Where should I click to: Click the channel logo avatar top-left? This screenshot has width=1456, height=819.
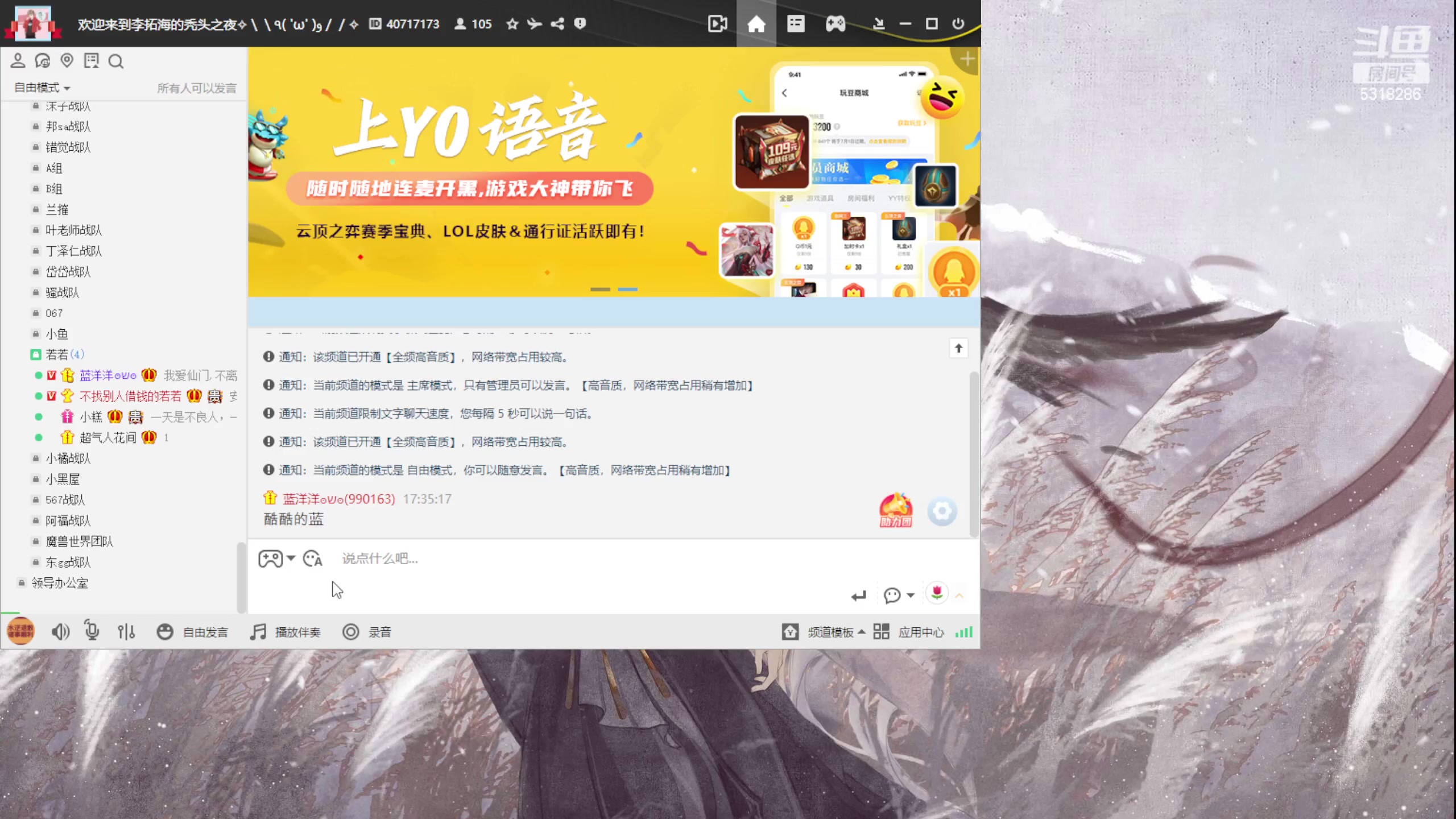pyautogui.click(x=32, y=23)
